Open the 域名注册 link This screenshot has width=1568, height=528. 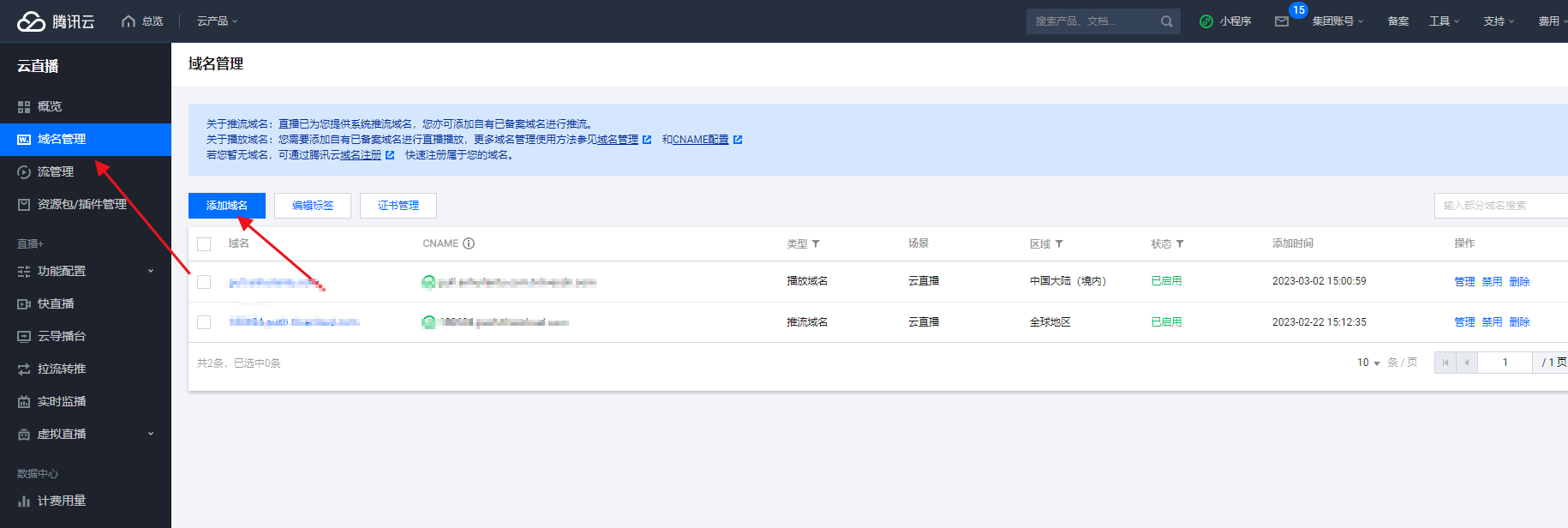click(x=361, y=155)
